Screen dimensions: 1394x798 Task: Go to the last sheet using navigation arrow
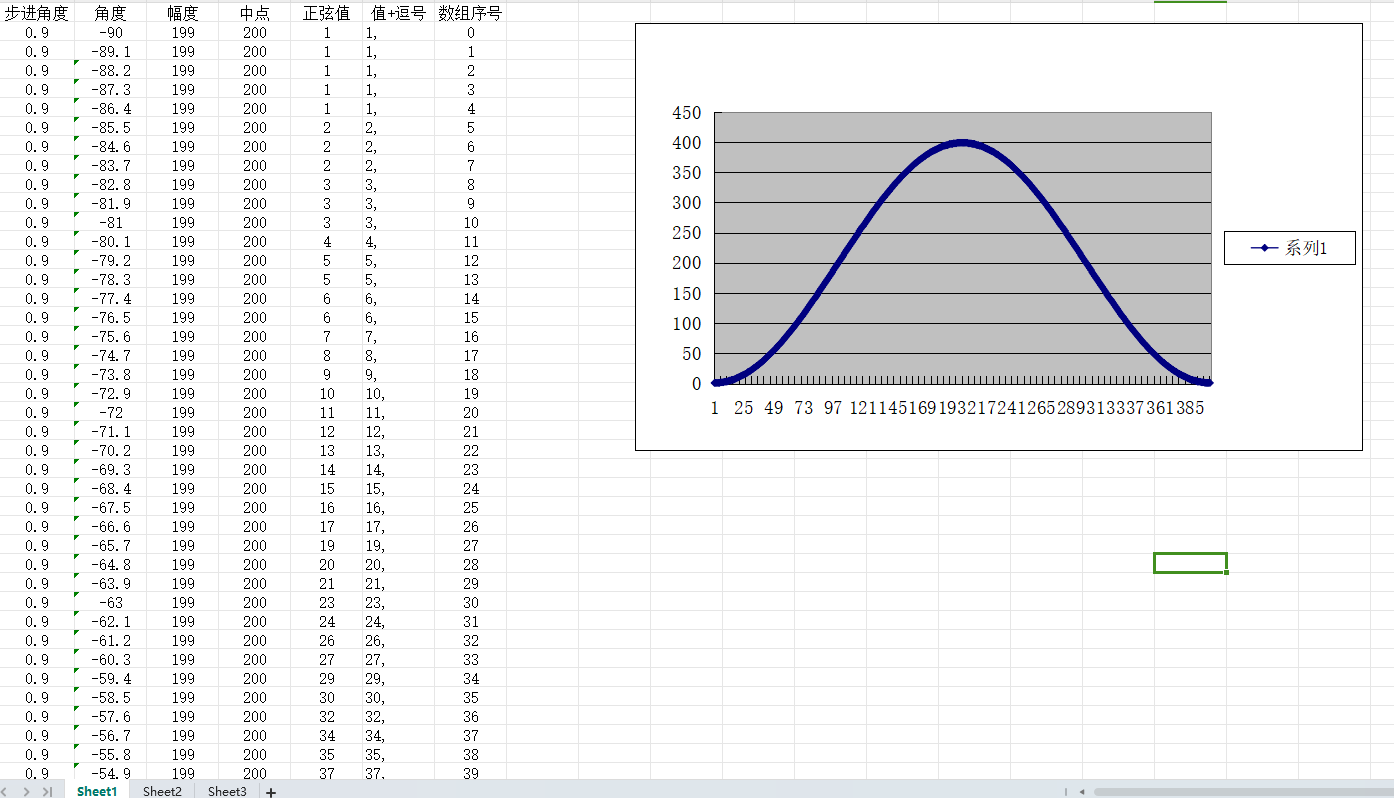click(x=47, y=792)
